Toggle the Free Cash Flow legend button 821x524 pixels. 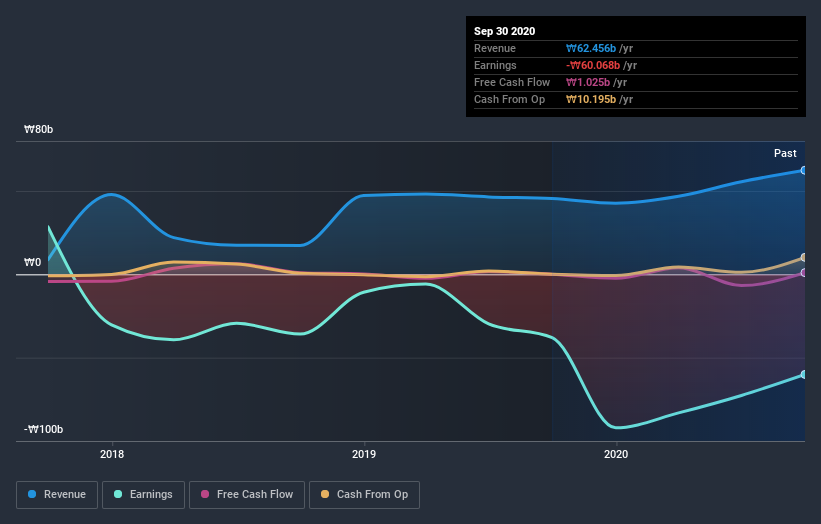(x=247, y=495)
